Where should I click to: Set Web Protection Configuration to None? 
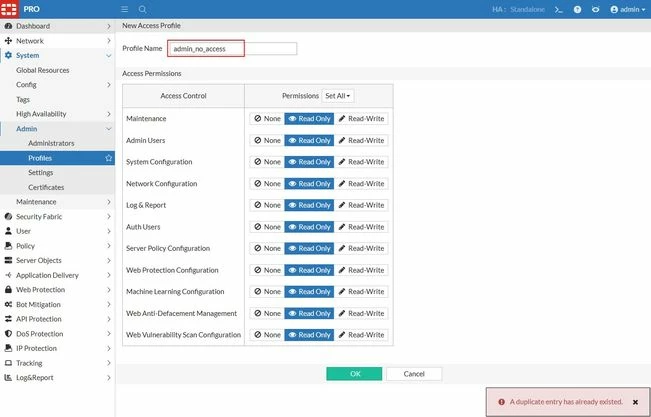click(x=267, y=270)
